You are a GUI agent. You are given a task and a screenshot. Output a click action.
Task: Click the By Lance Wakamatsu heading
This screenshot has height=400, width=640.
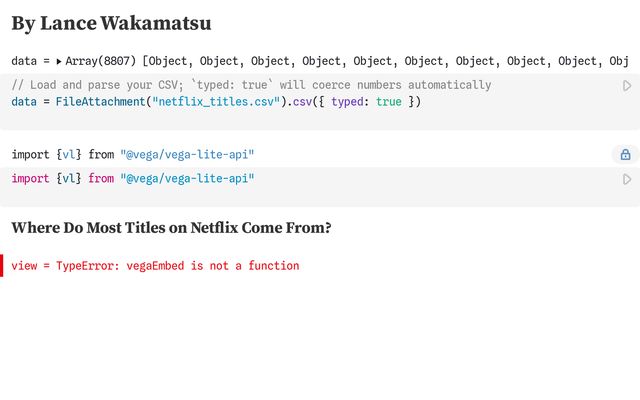[111, 23]
